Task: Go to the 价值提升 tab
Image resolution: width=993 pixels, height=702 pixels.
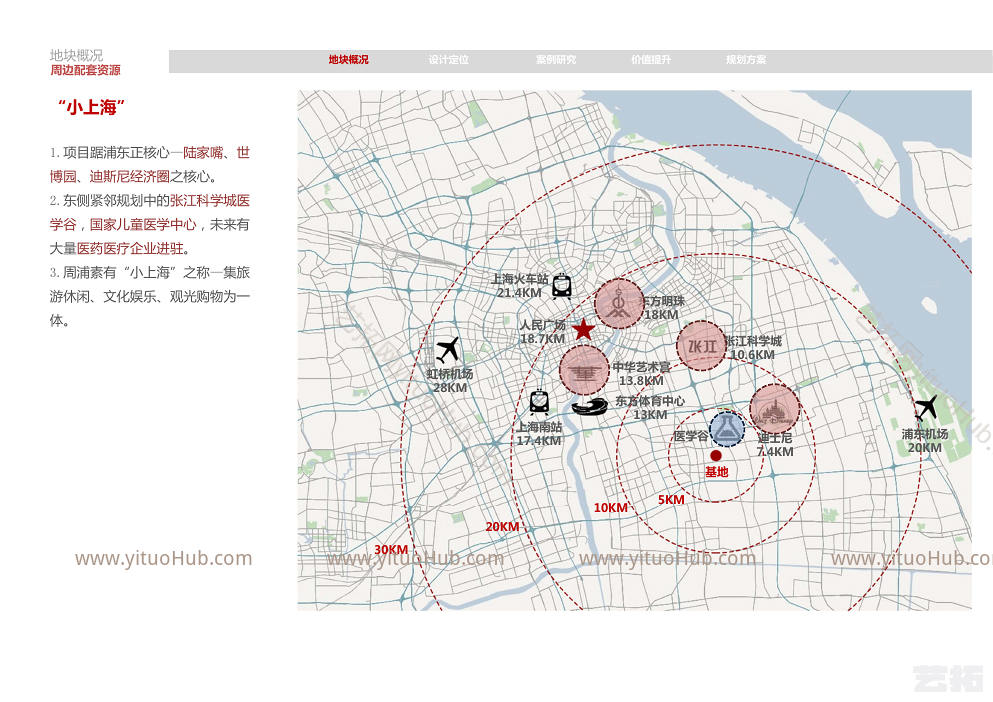Action: click(651, 60)
